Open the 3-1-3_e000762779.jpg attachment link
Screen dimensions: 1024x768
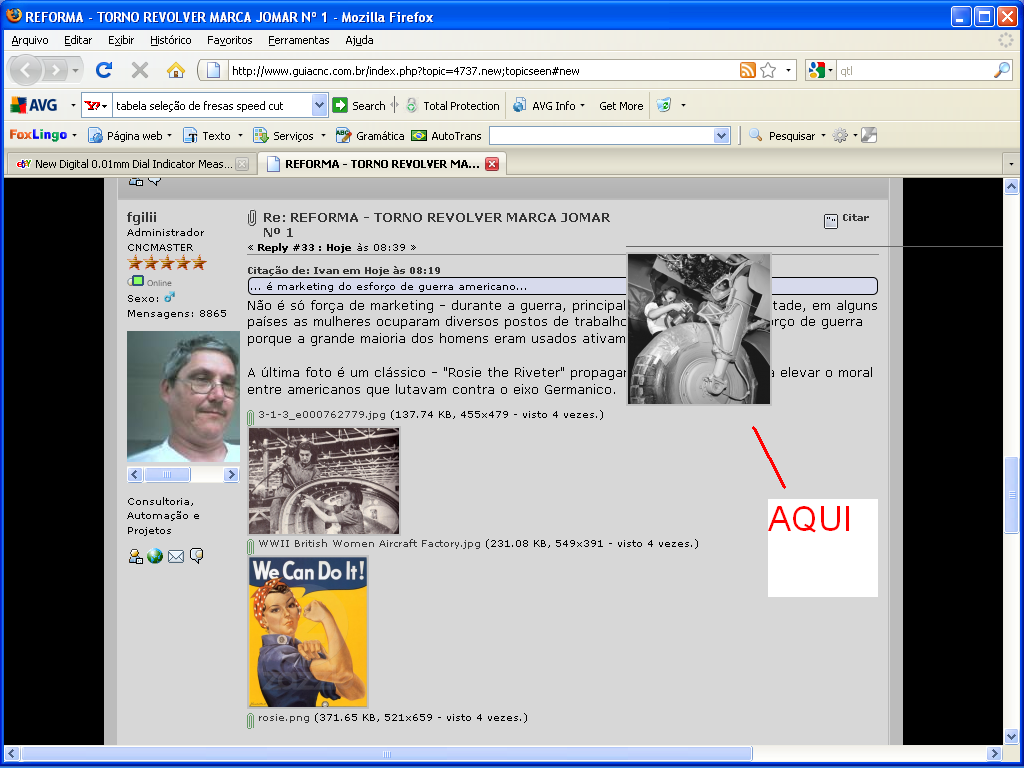click(322, 414)
